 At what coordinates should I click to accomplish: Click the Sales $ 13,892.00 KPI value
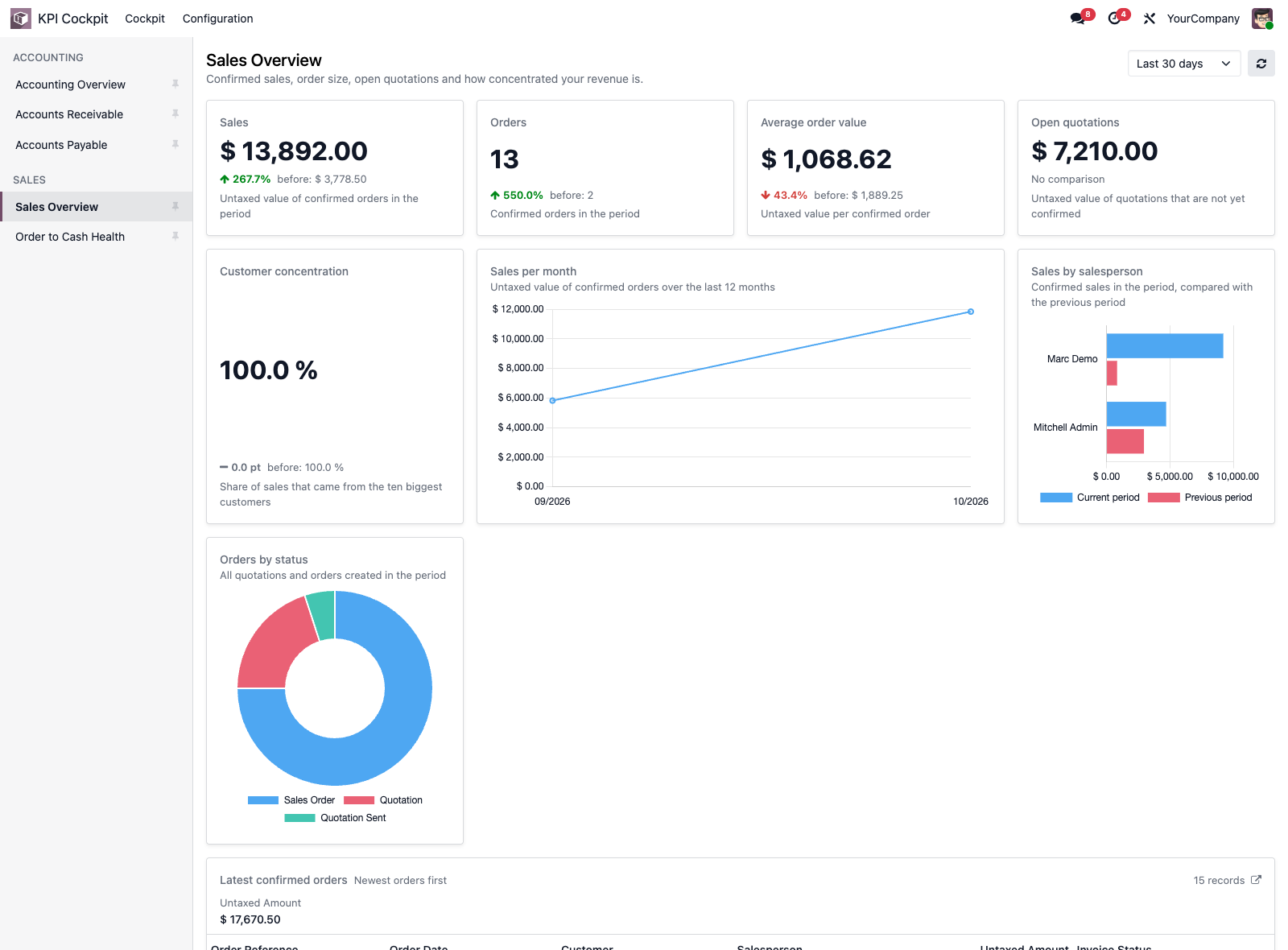[x=294, y=151]
